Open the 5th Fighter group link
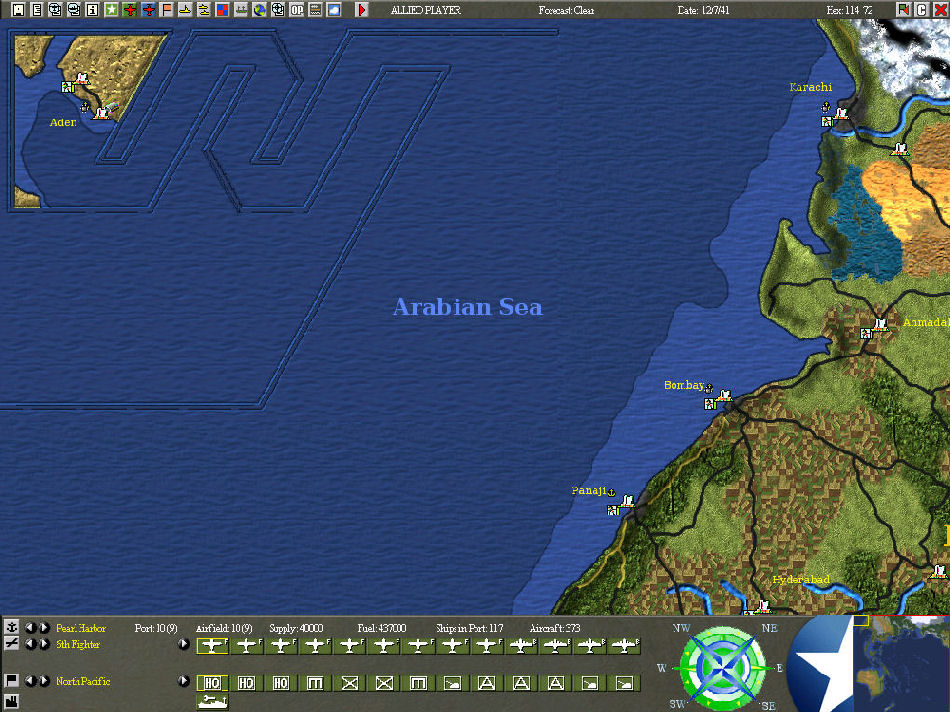 78,644
